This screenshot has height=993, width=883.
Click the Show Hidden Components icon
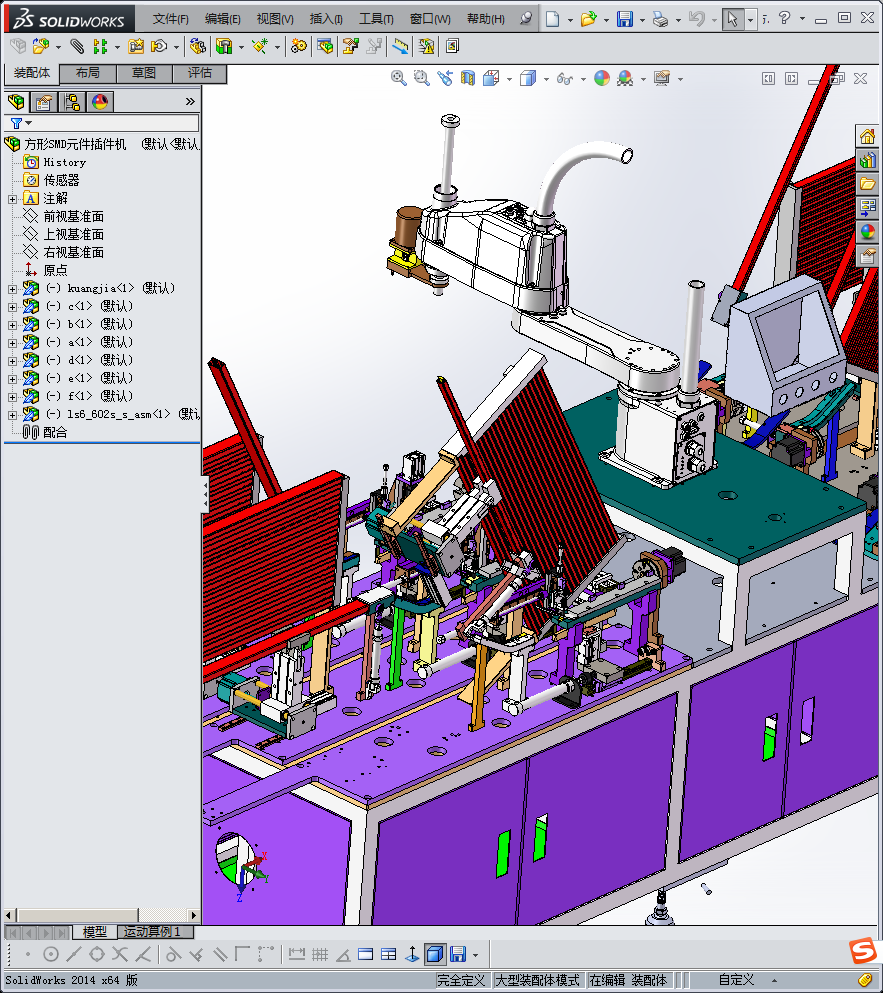(x=198, y=46)
